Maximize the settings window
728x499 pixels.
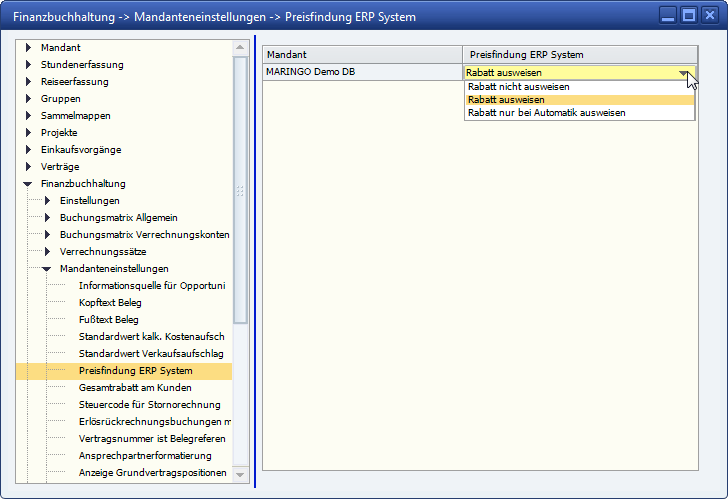coord(688,15)
